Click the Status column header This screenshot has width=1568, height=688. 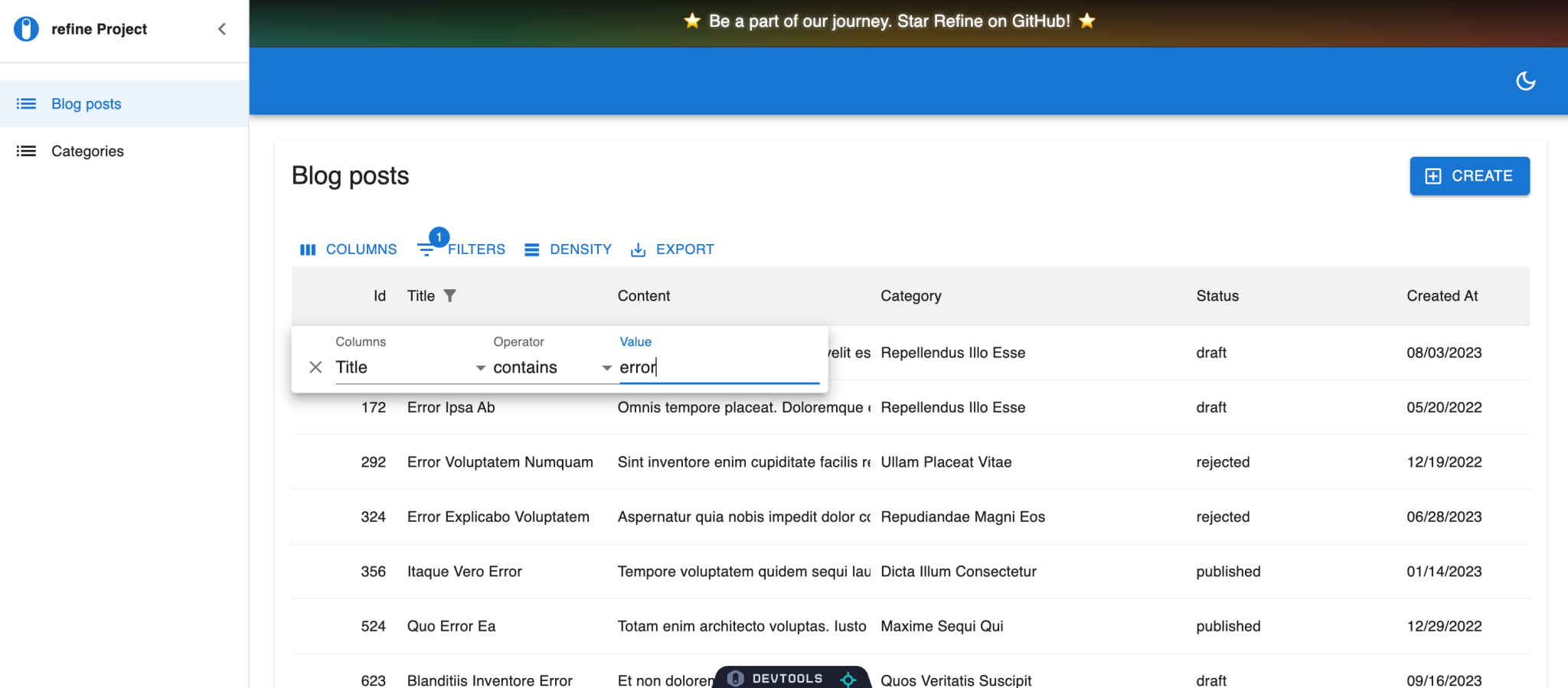click(x=1217, y=296)
